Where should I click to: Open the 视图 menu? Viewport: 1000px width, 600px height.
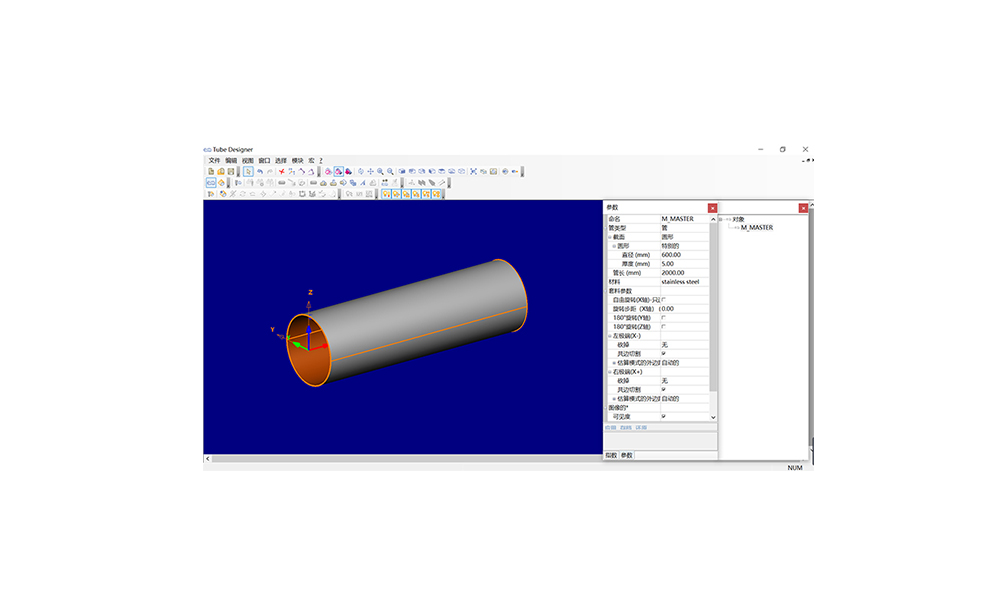247,161
